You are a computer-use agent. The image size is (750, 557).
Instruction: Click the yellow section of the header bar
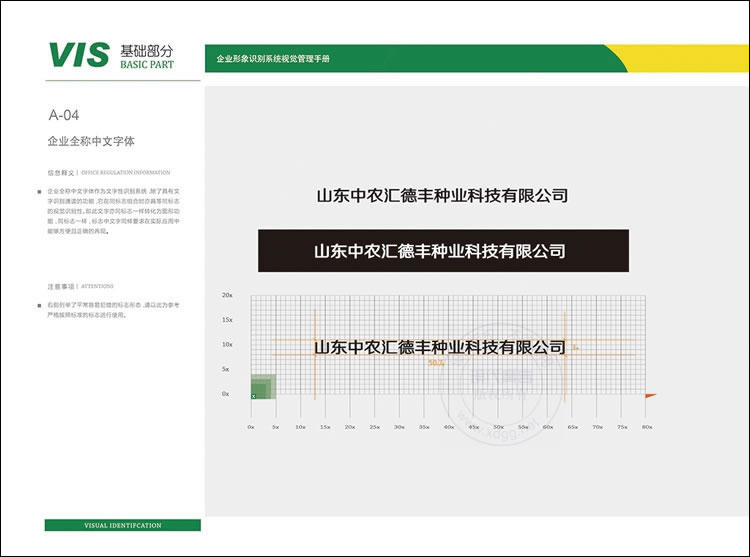pos(680,58)
